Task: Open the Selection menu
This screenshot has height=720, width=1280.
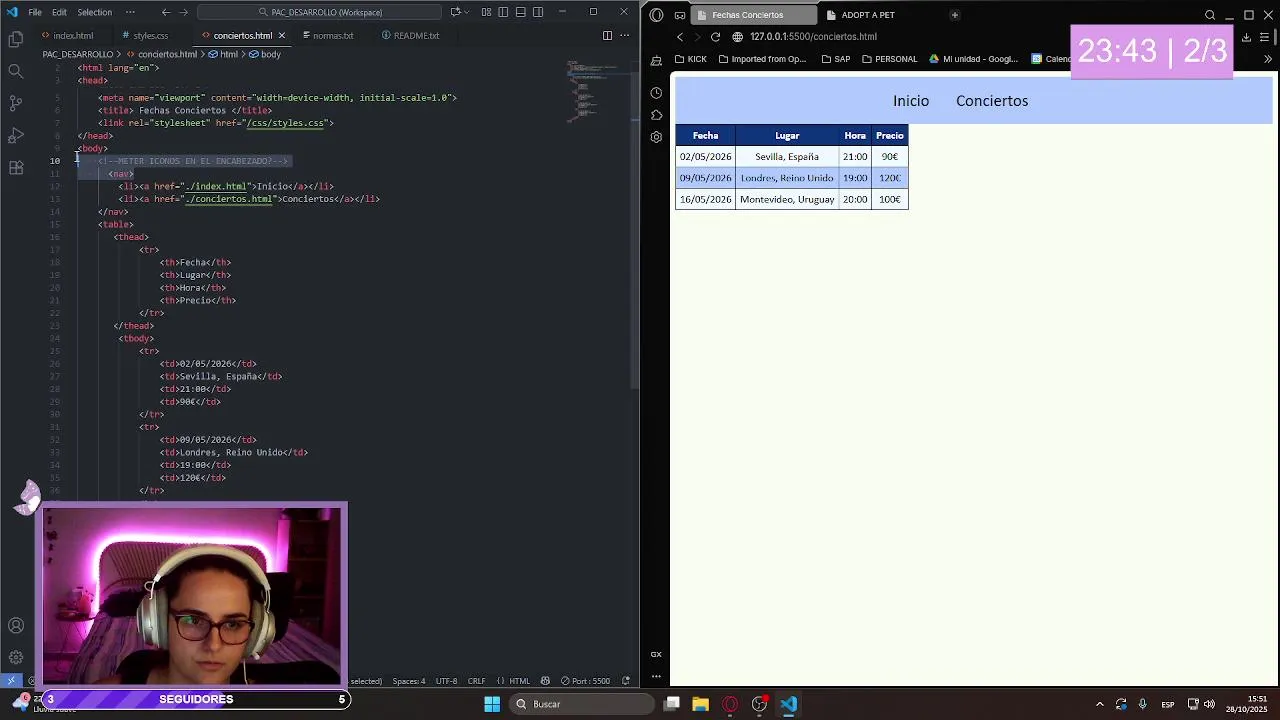Action: coord(94,12)
